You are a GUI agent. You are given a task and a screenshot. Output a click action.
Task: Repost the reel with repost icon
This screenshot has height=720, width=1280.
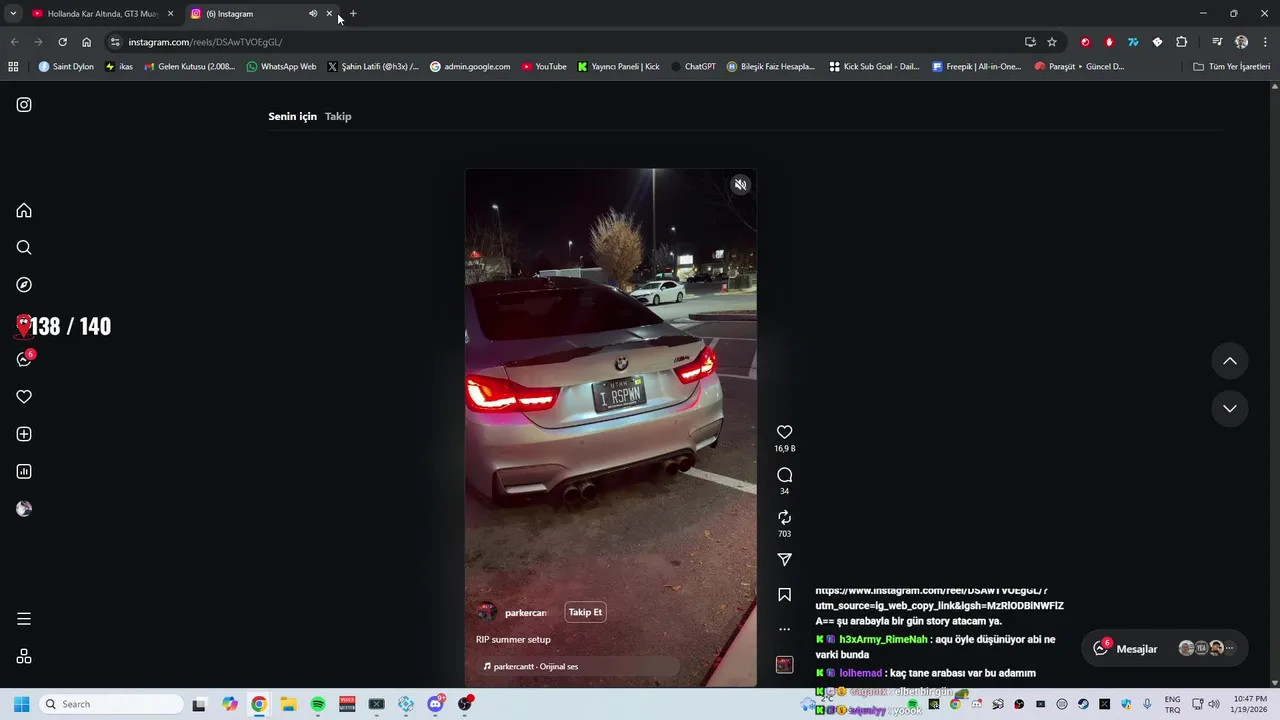pos(784,517)
